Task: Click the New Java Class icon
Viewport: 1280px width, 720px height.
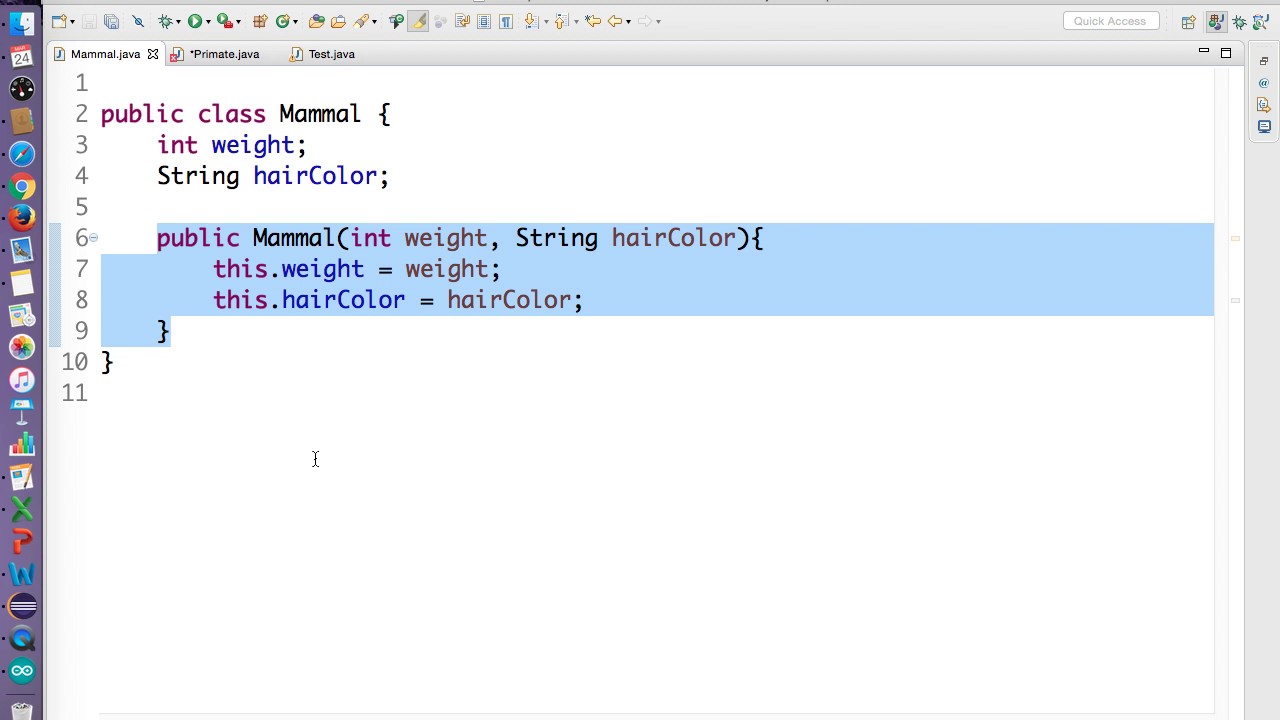Action: [x=283, y=21]
